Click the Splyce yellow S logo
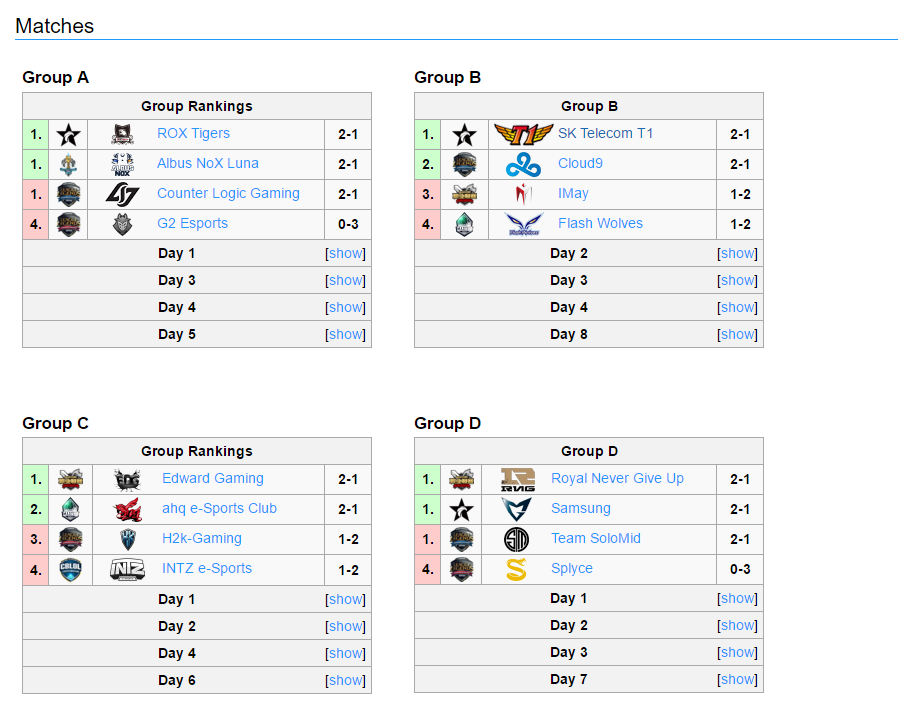This screenshot has height=706, width=898. pos(516,569)
